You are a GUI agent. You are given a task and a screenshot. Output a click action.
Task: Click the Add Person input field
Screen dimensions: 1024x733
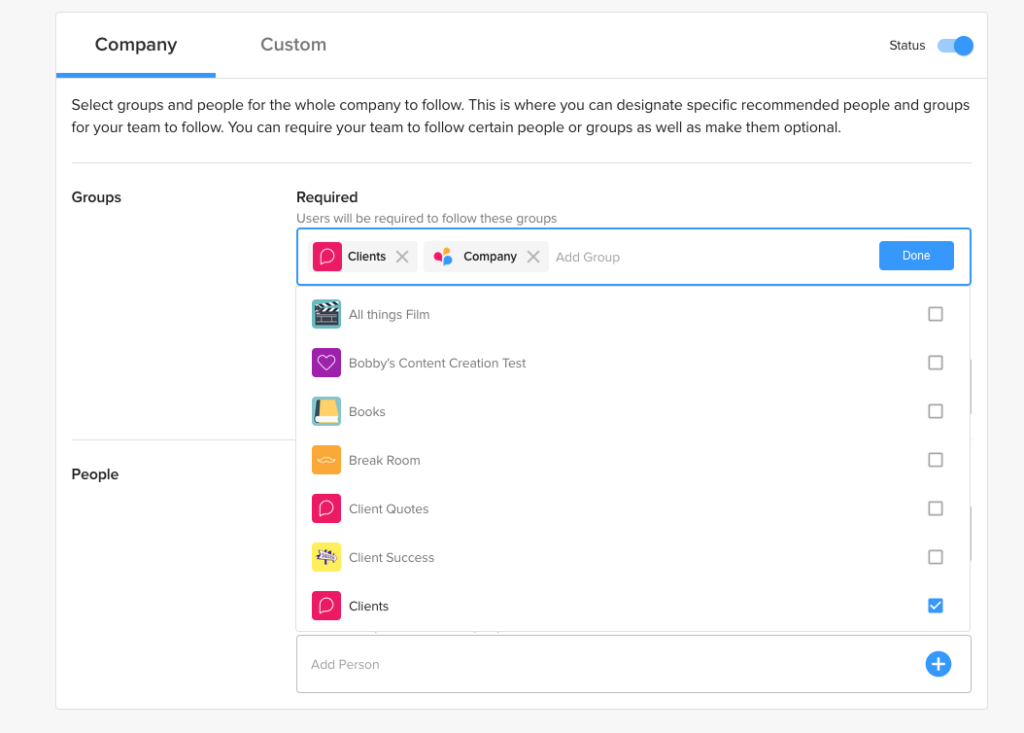coord(600,664)
